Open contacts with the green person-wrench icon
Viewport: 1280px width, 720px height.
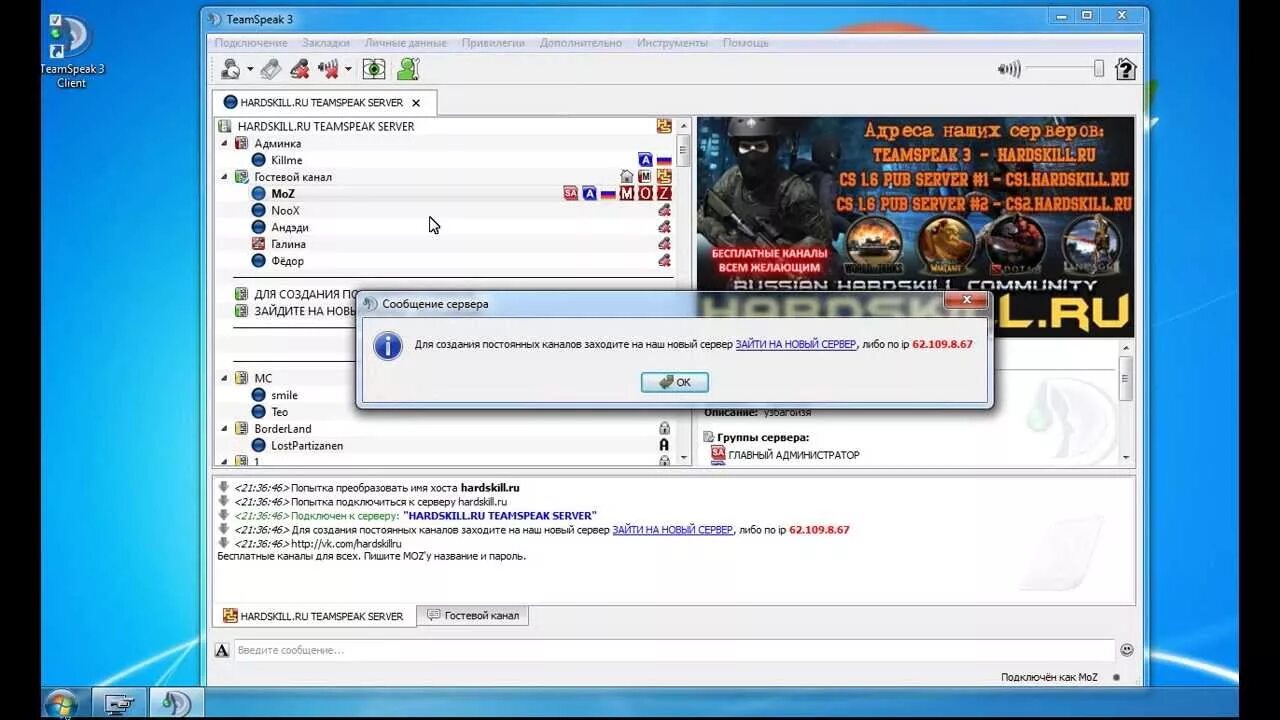[x=407, y=69]
